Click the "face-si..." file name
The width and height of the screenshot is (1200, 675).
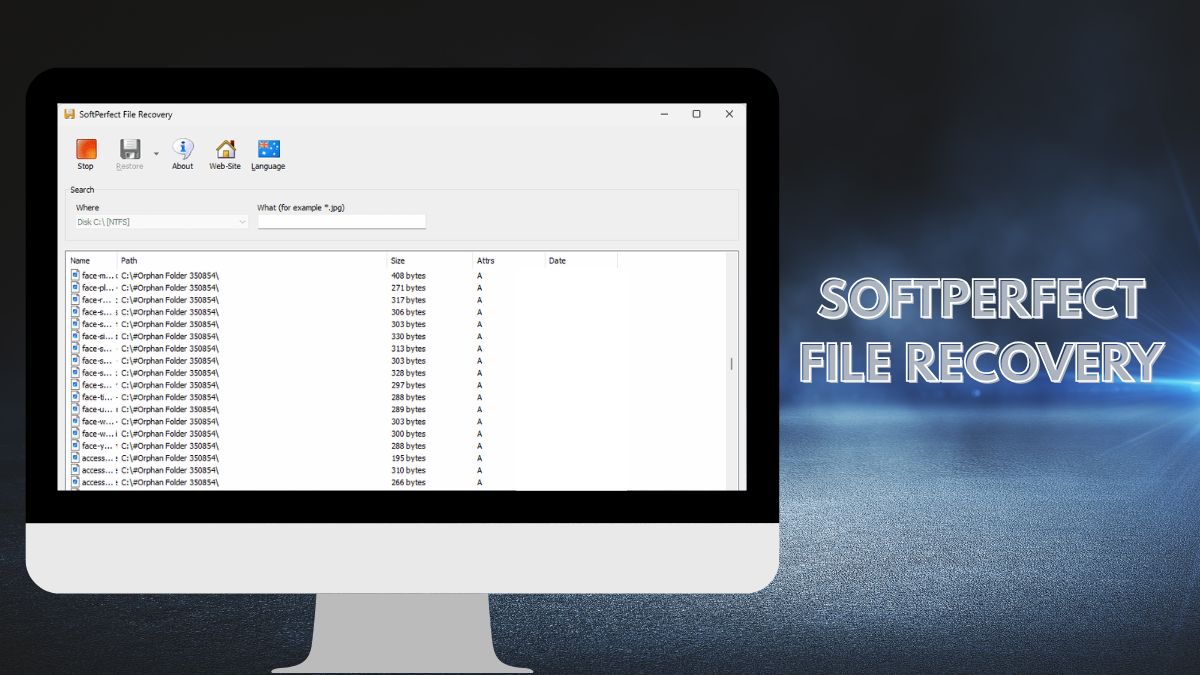(97, 336)
